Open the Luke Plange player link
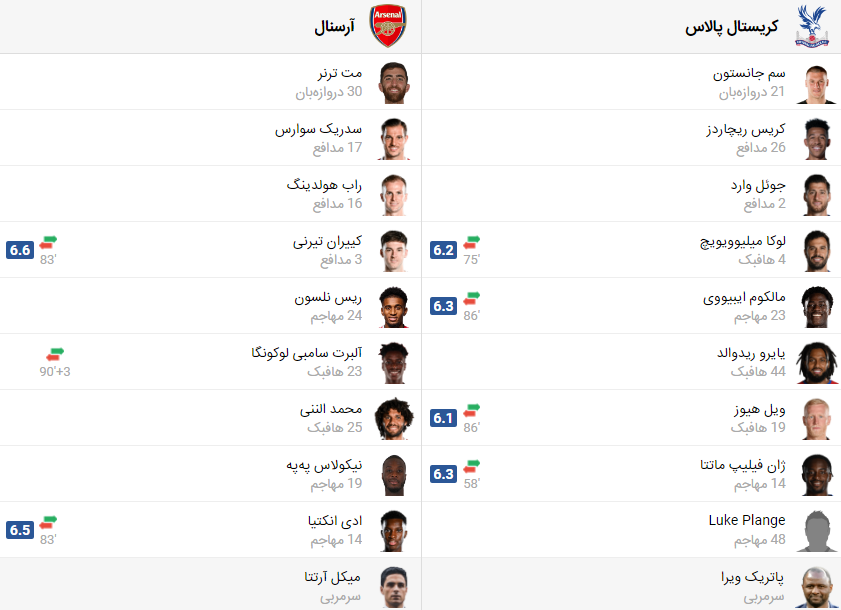 point(747,520)
